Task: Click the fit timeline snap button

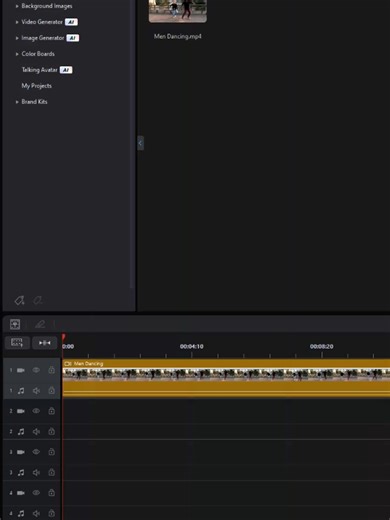Action: click(44, 343)
